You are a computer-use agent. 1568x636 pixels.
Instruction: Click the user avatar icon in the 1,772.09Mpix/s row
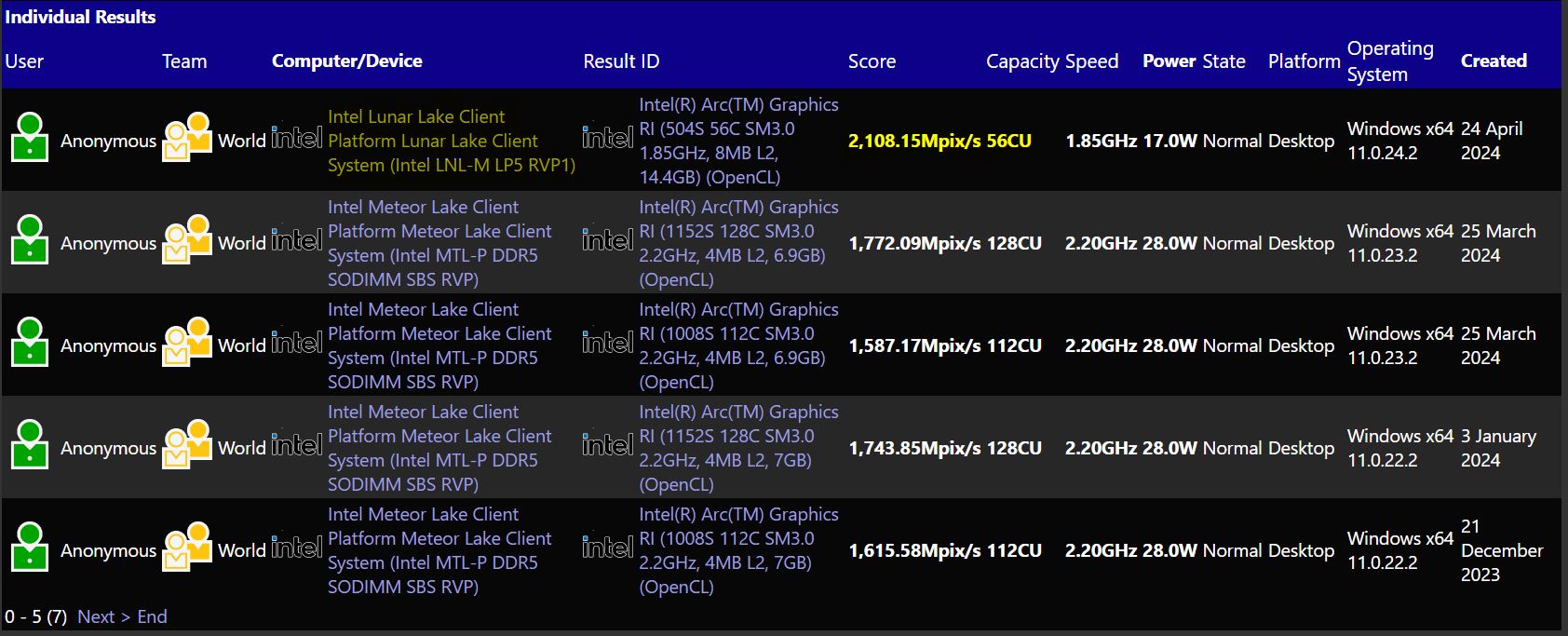click(x=30, y=240)
